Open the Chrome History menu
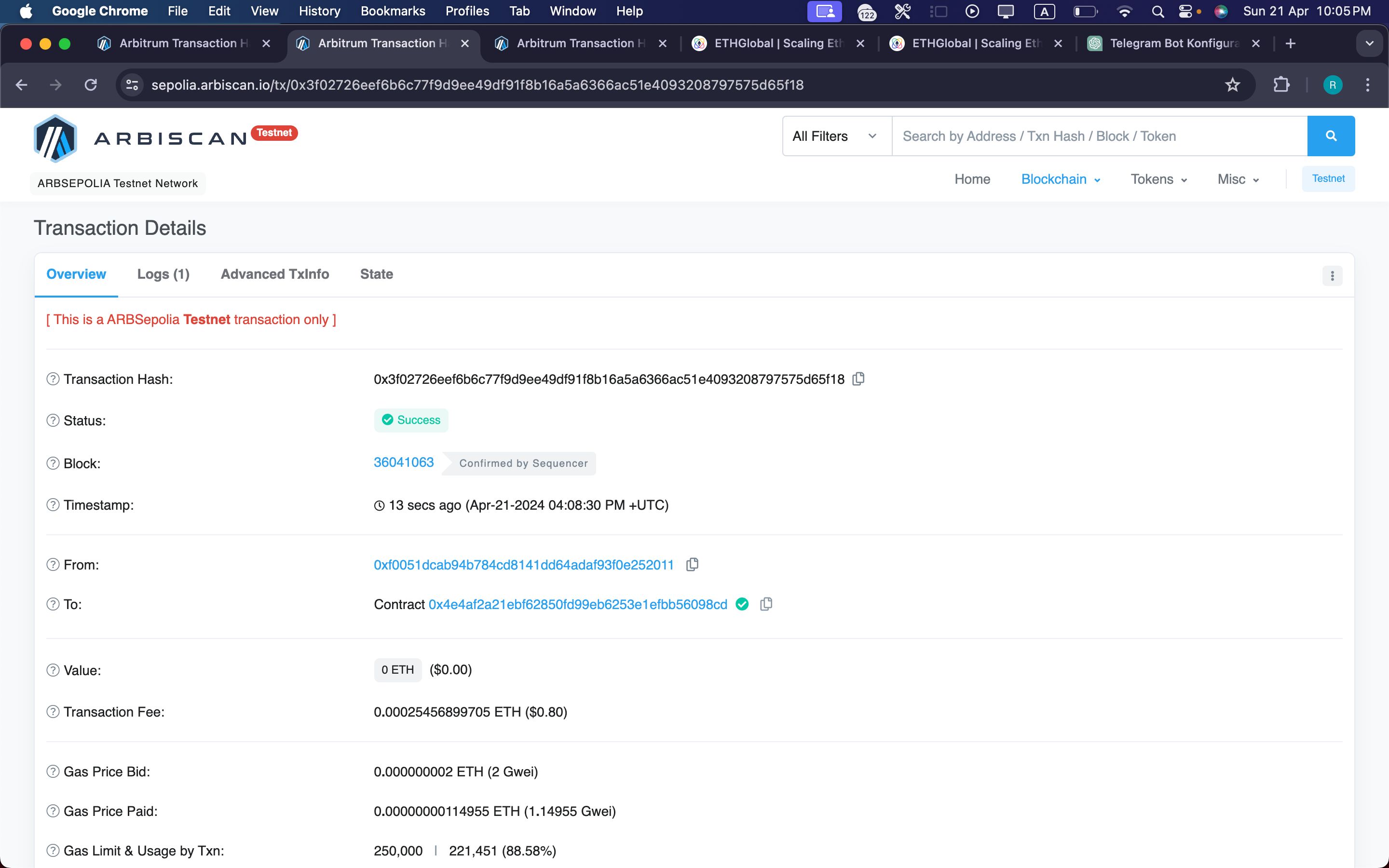This screenshot has width=1389, height=868. 319,11
